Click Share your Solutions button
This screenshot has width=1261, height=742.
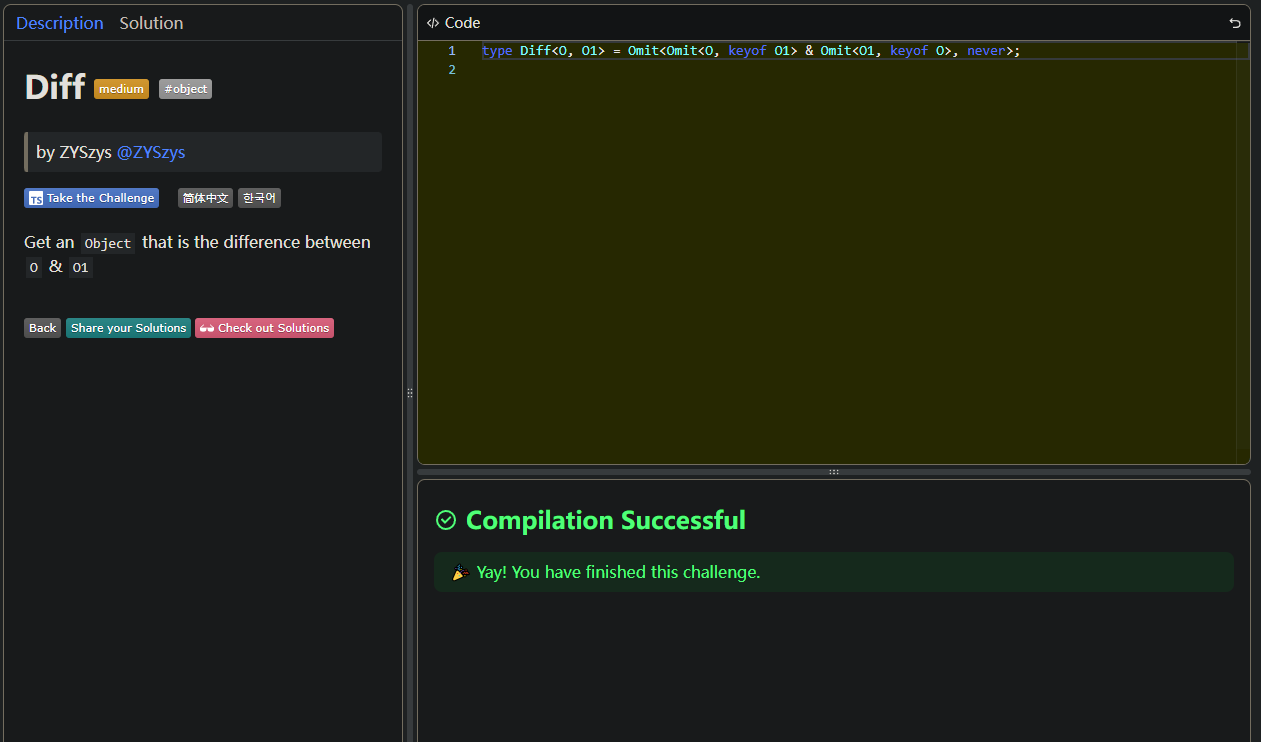point(128,328)
